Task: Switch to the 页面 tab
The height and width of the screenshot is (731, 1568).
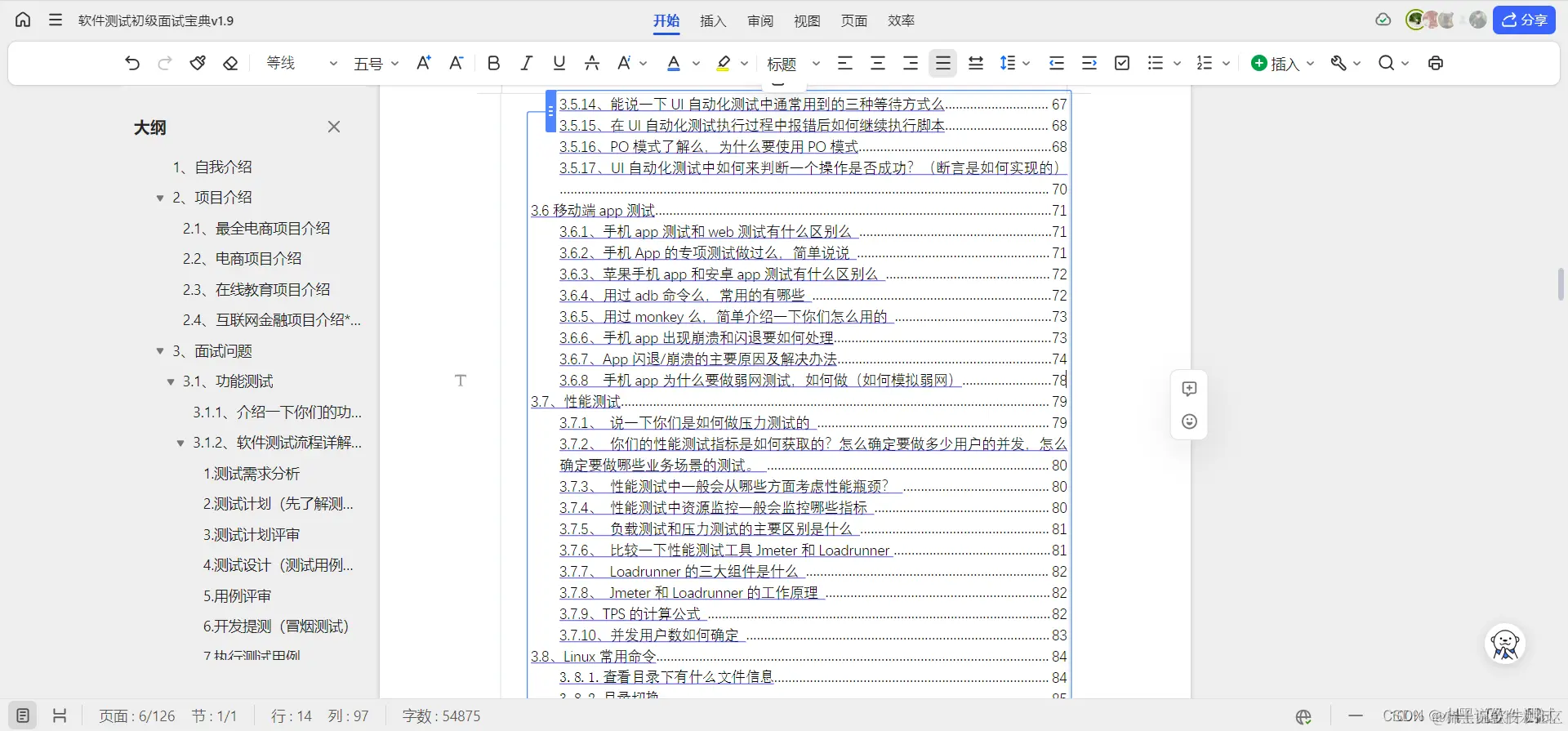Action: click(854, 20)
